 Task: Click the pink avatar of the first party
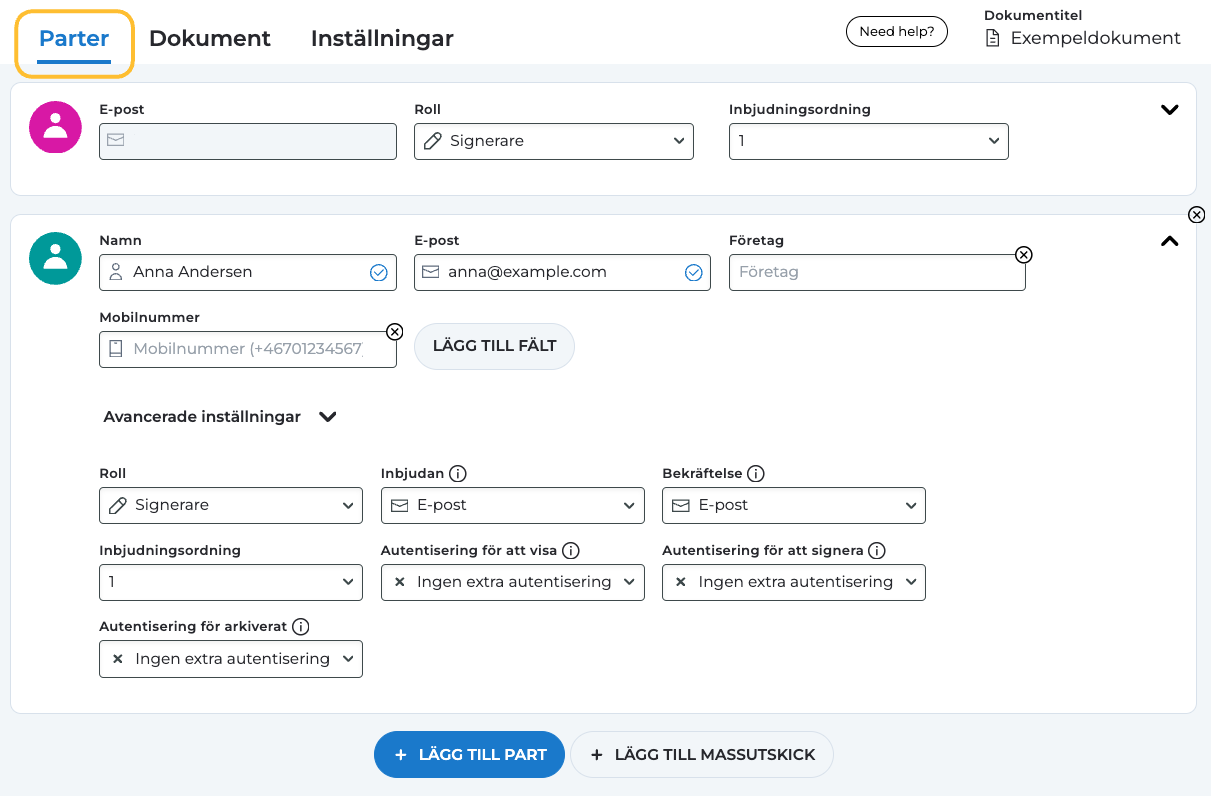point(55,127)
